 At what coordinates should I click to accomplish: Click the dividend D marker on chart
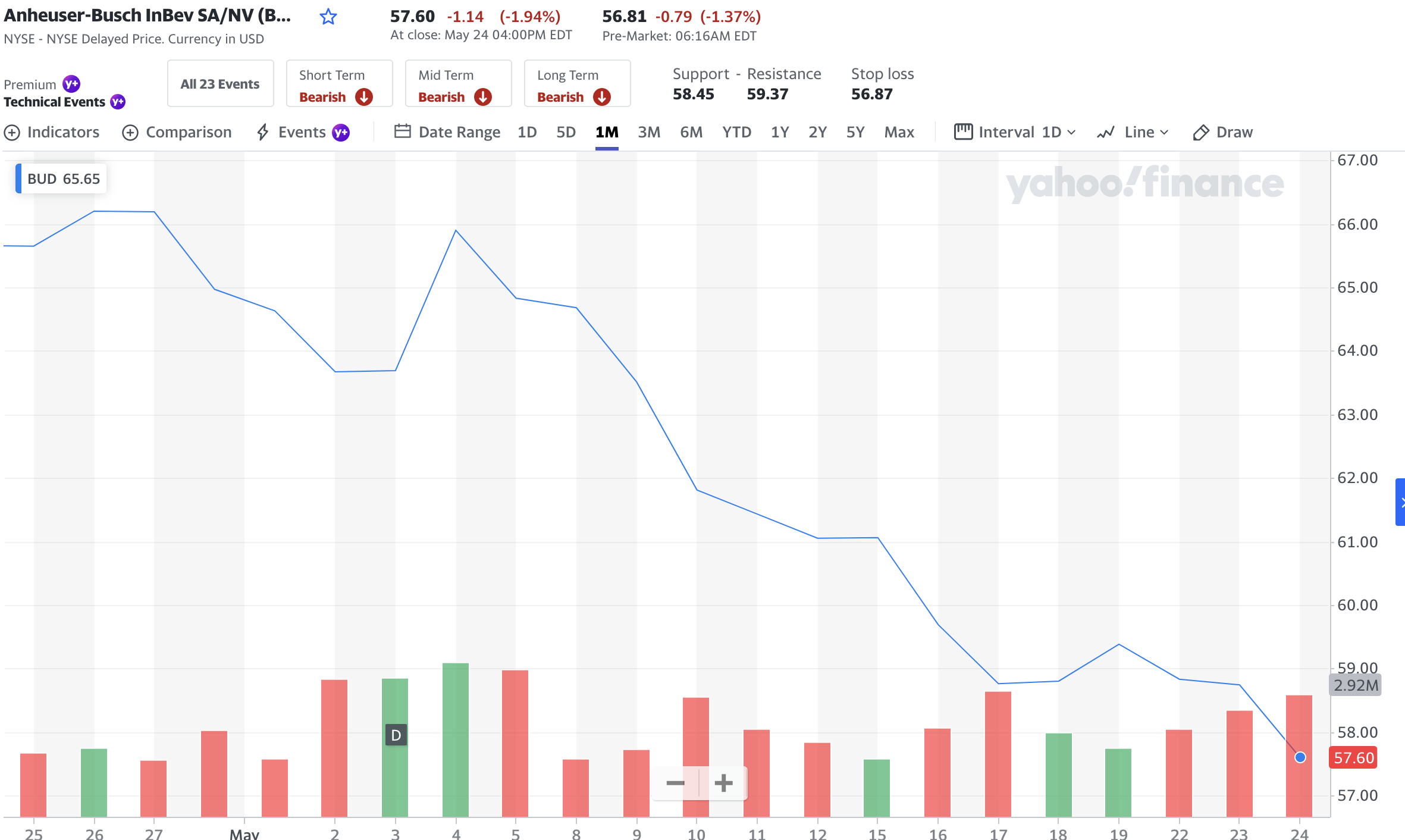396,735
